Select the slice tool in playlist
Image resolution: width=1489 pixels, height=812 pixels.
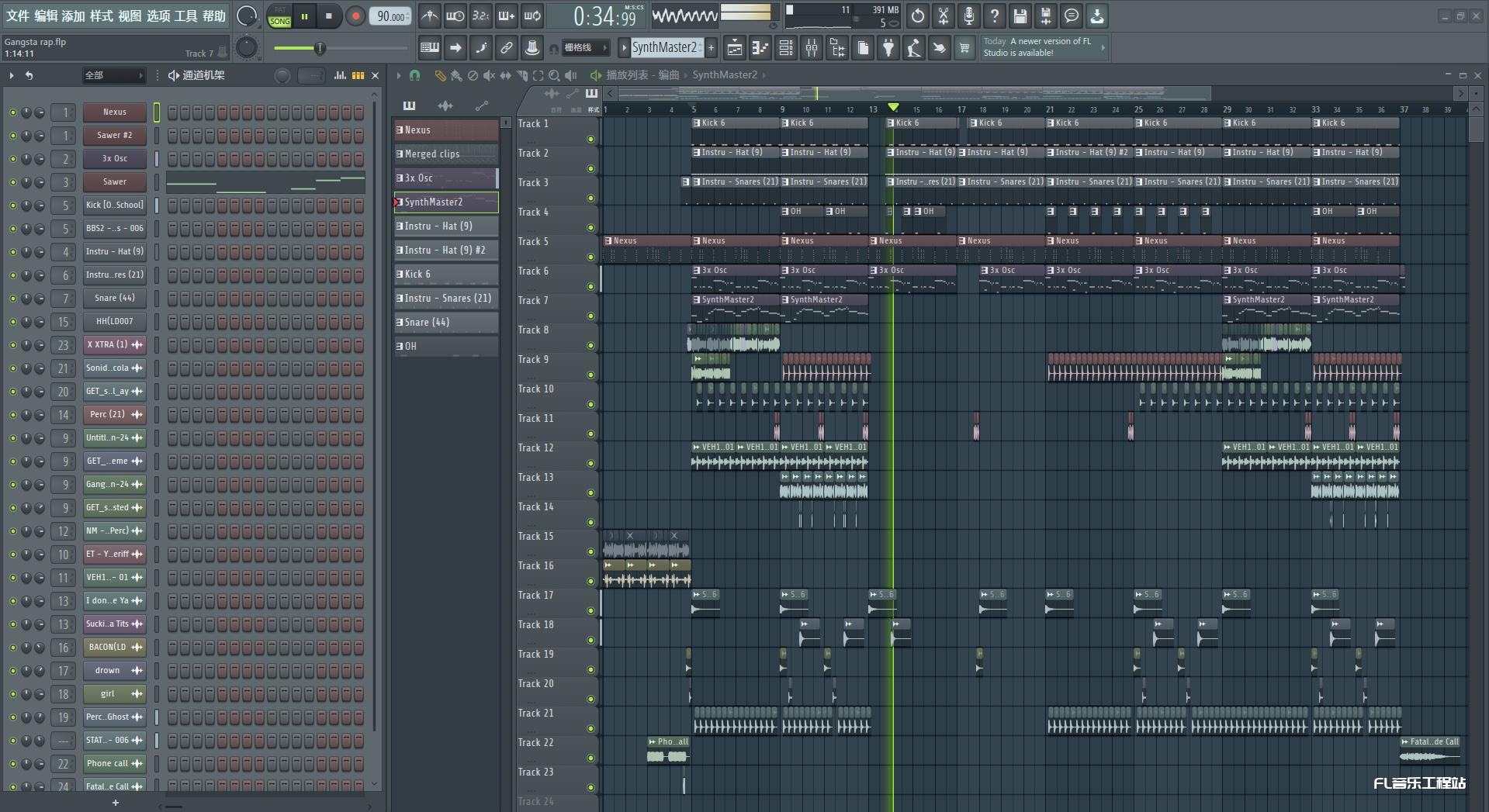(x=521, y=75)
